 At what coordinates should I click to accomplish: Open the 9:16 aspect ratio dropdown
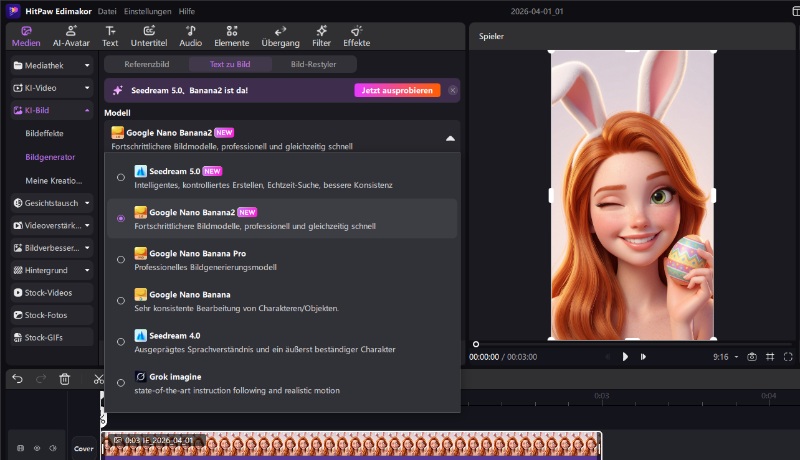coord(725,356)
